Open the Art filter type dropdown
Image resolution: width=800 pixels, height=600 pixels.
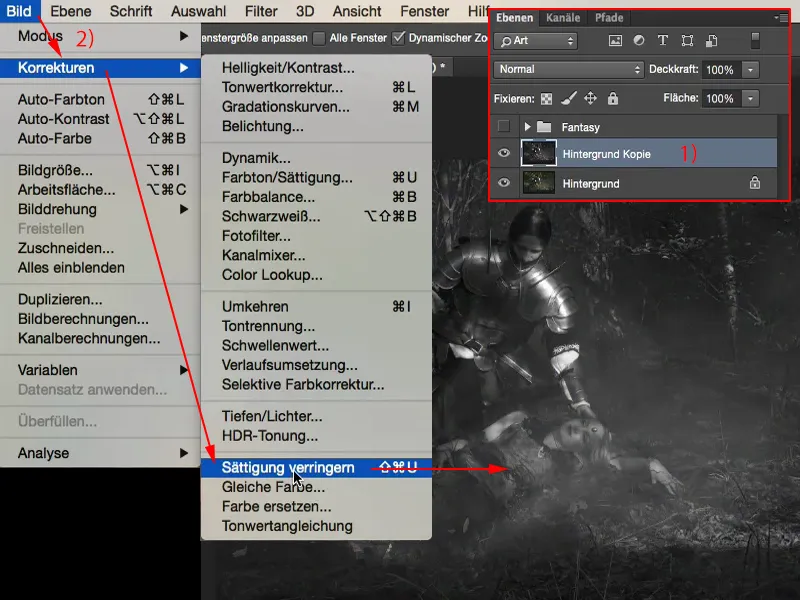click(536, 41)
